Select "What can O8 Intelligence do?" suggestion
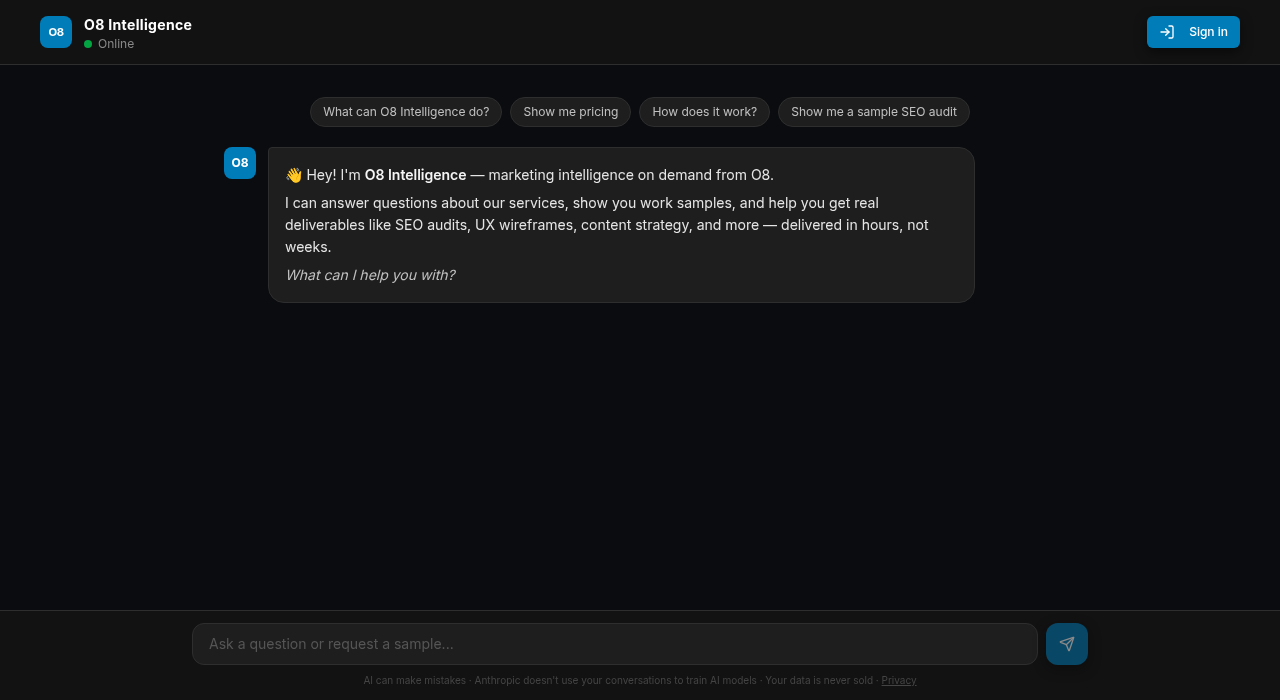Image resolution: width=1280 pixels, height=700 pixels. 406,112
